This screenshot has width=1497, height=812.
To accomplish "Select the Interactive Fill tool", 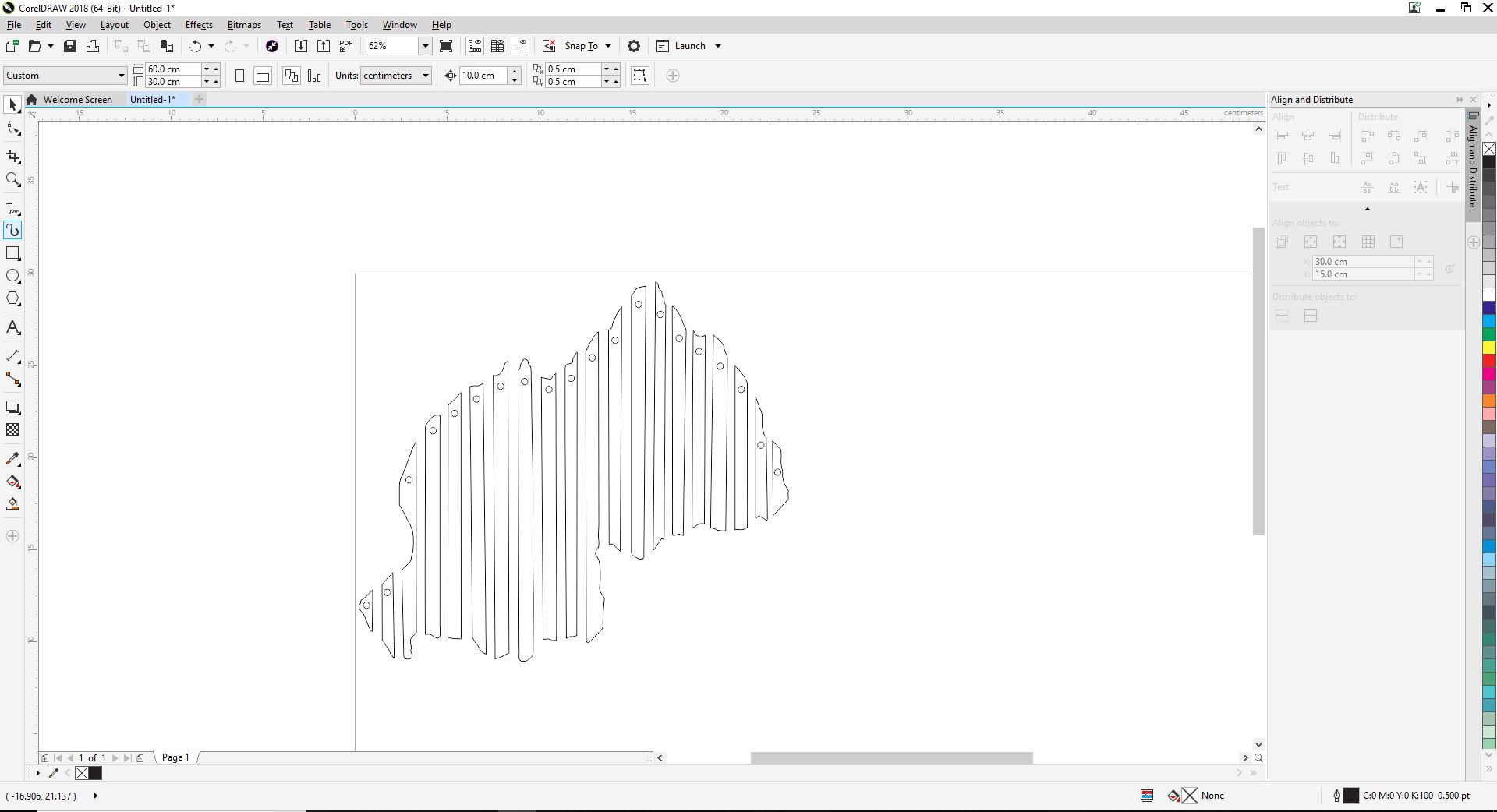I will [12, 482].
